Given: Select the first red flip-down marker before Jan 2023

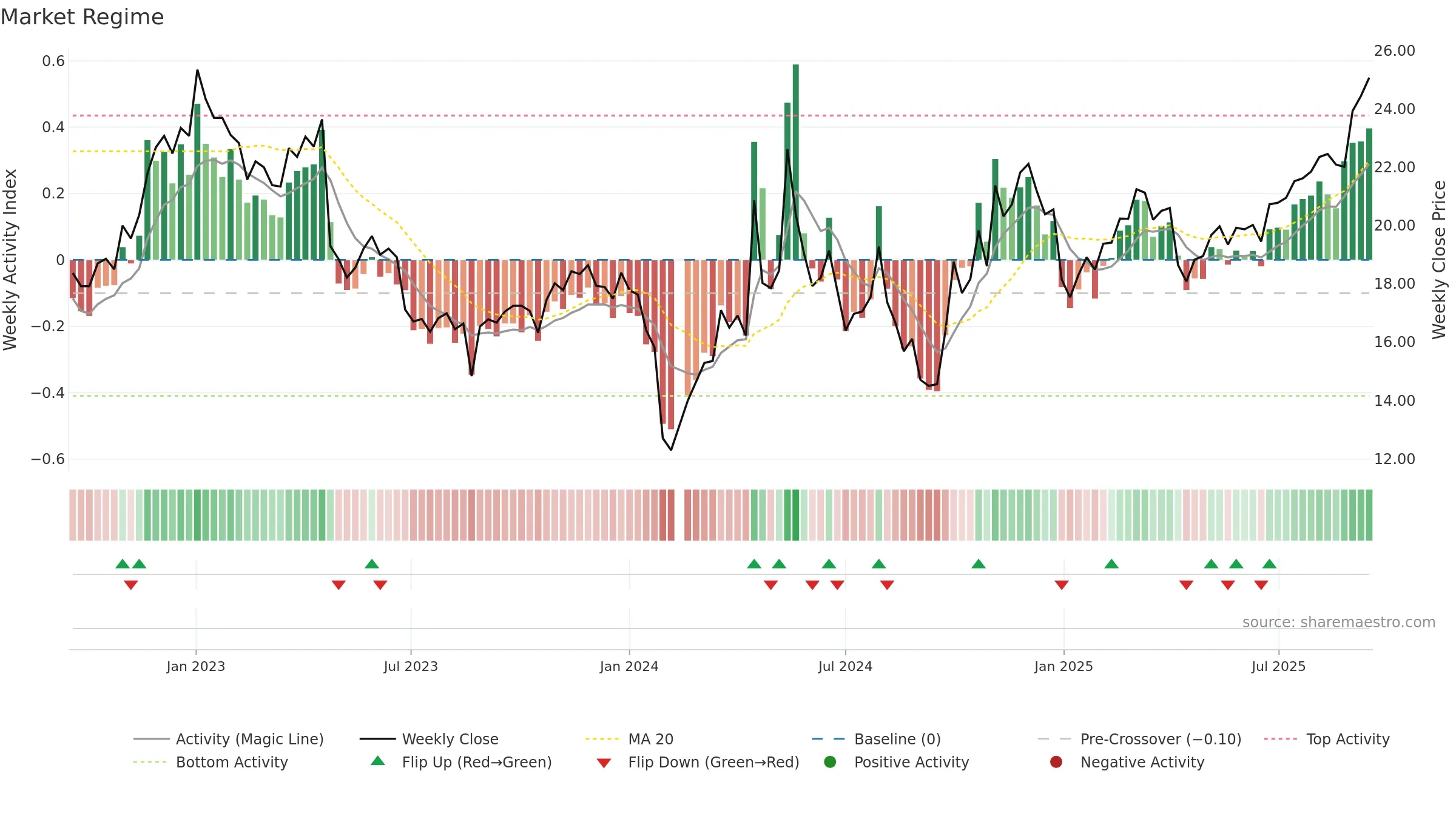Looking at the screenshot, I should [x=131, y=585].
